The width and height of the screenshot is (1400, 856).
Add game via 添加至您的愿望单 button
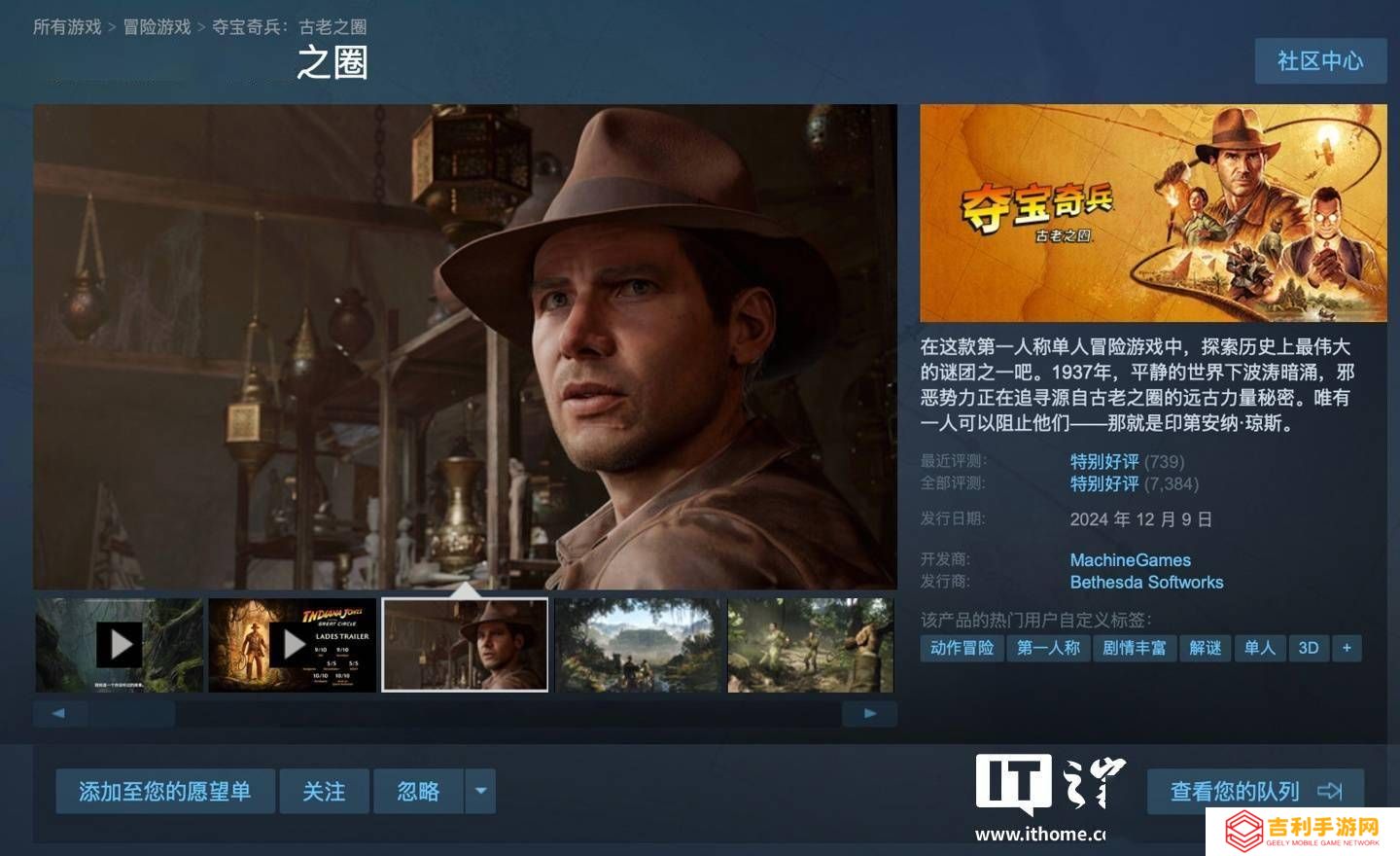(x=165, y=791)
